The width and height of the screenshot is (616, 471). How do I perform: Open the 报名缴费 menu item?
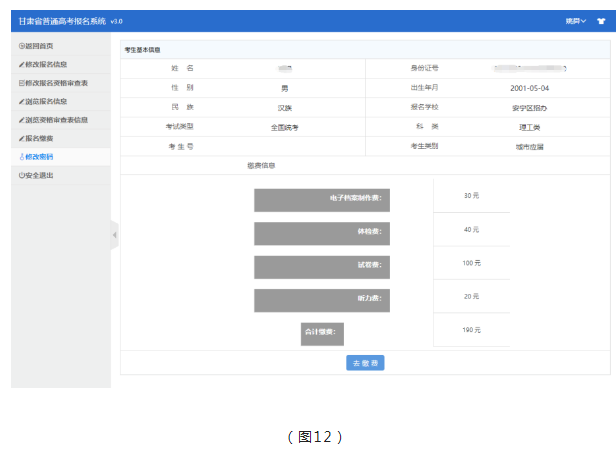point(40,138)
